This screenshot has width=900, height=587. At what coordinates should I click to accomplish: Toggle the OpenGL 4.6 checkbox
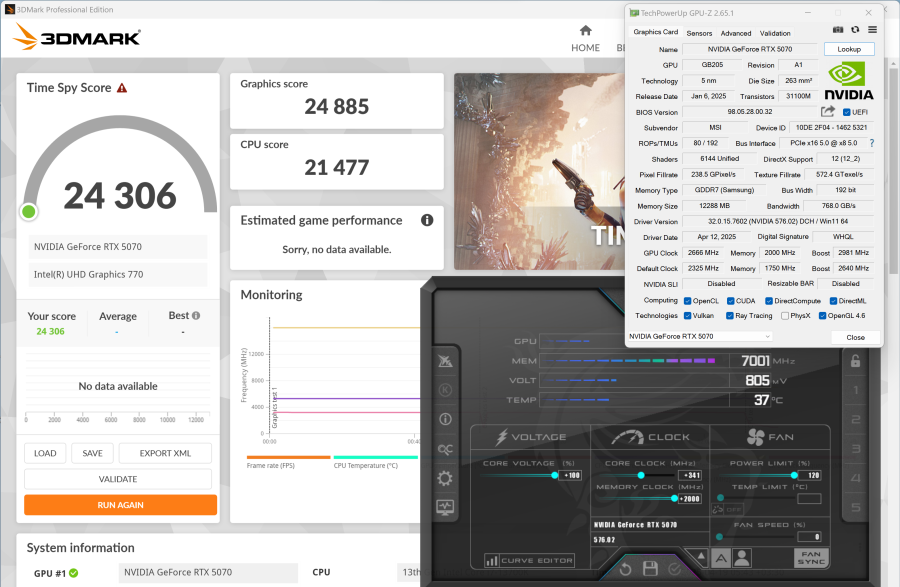[x=822, y=316]
